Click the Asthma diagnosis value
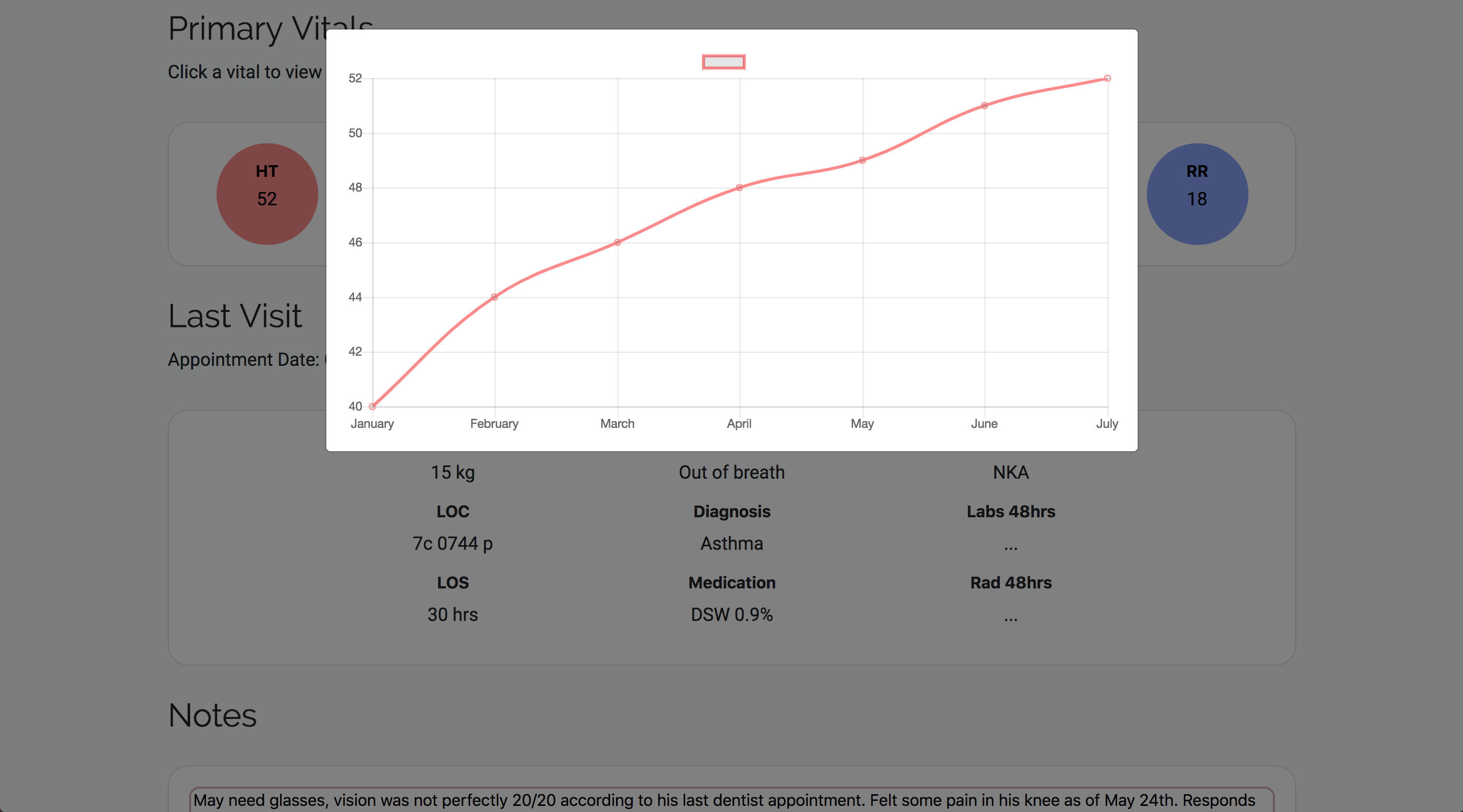The height and width of the screenshot is (812, 1463). pyautogui.click(x=731, y=543)
